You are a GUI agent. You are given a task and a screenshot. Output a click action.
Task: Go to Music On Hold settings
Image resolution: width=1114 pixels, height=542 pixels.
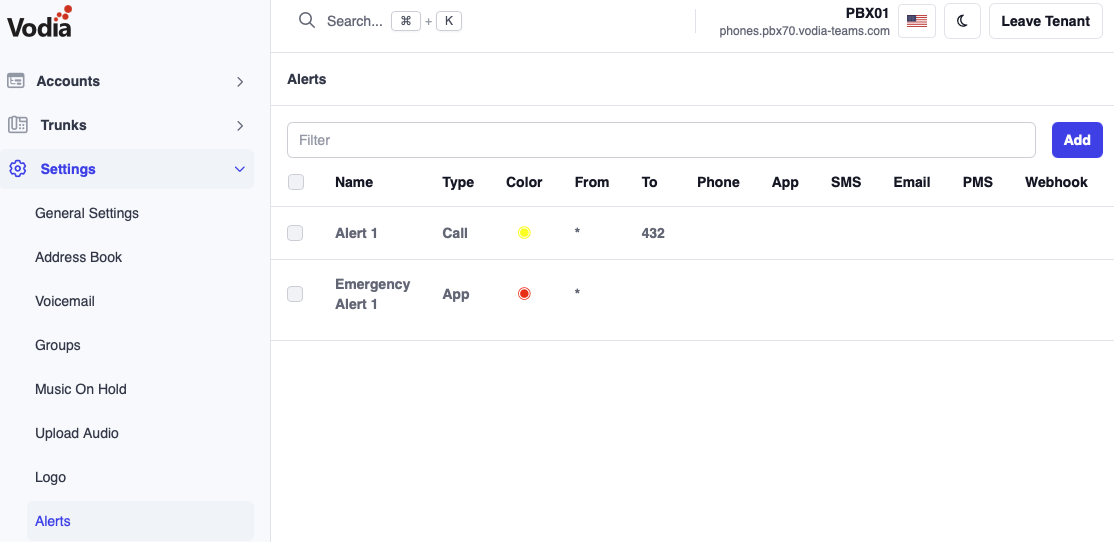[x=81, y=389]
